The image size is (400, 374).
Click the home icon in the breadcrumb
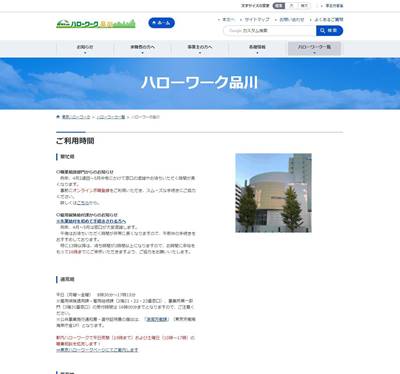pyautogui.click(x=58, y=117)
